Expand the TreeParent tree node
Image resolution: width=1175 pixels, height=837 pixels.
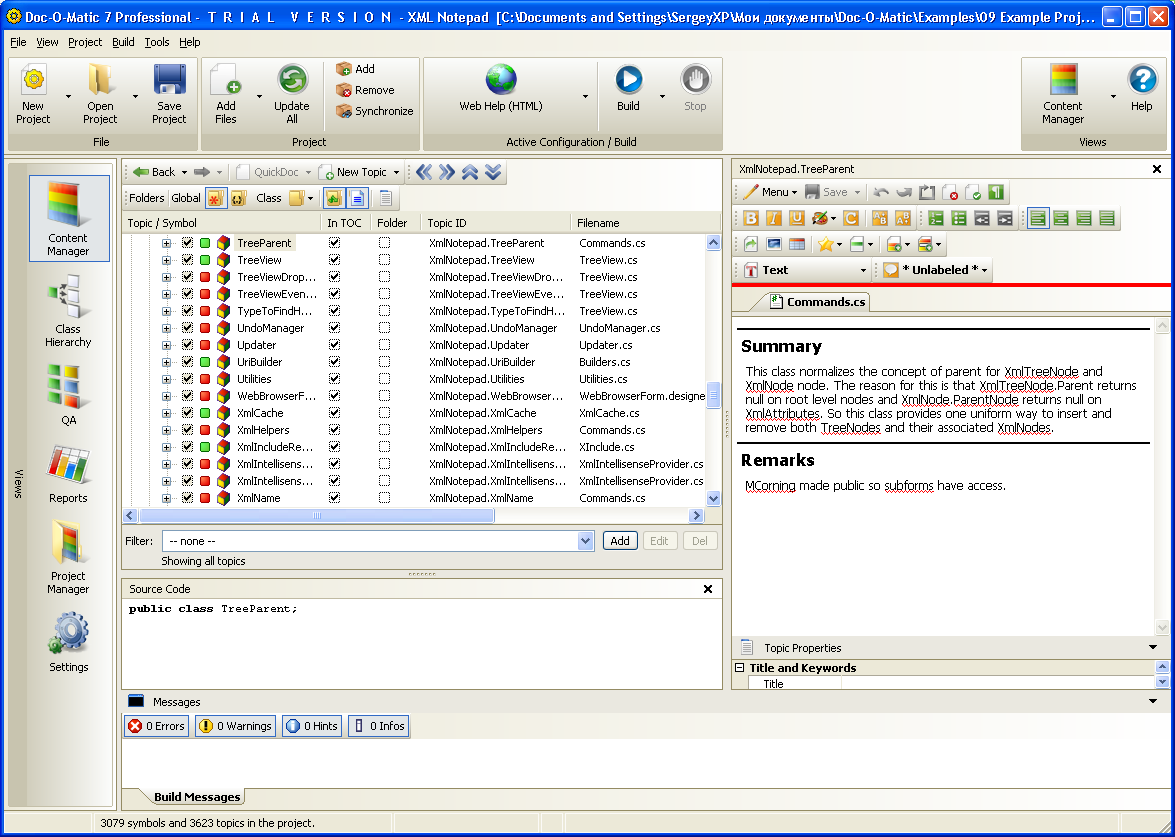pyautogui.click(x=167, y=243)
